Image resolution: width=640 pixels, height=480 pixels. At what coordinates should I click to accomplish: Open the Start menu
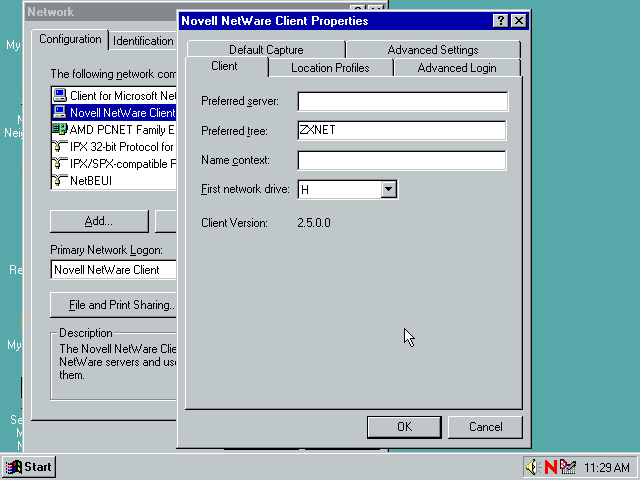29,467
